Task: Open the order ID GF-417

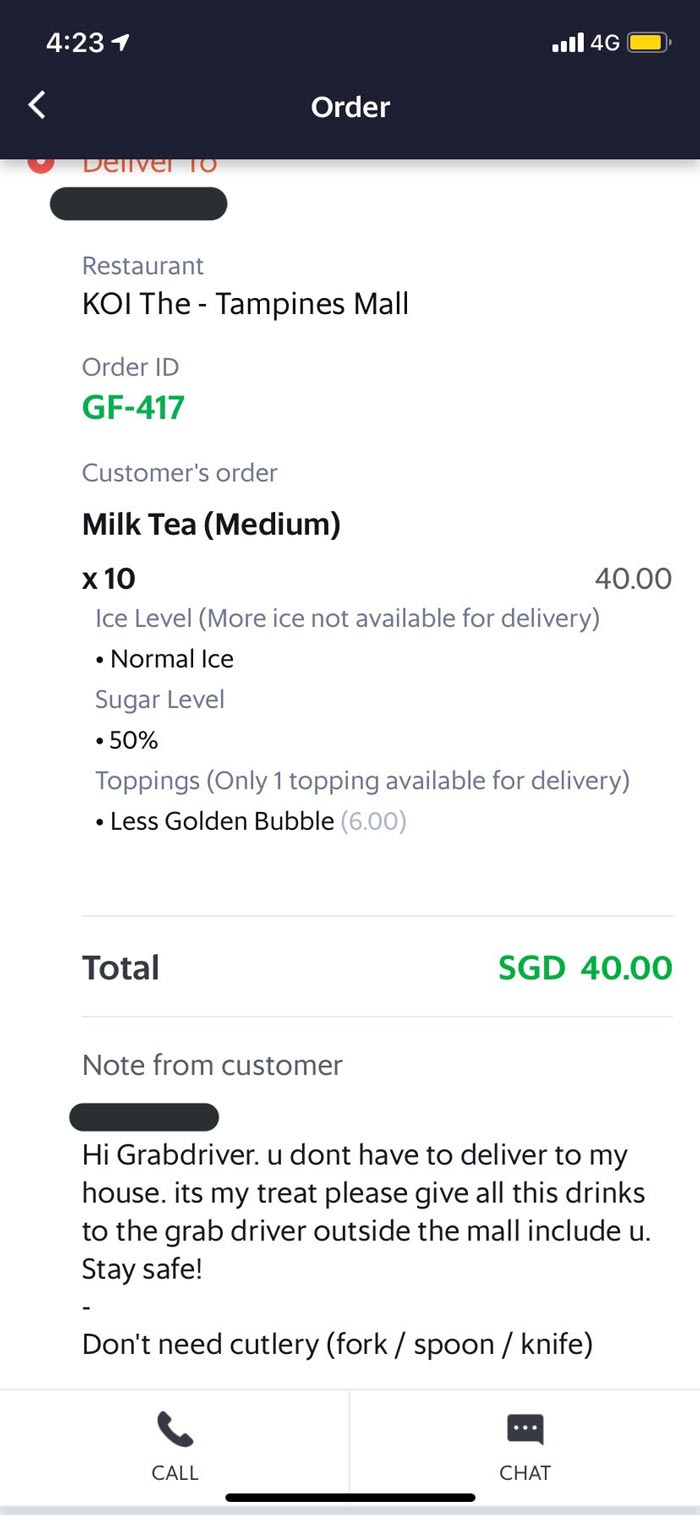Action: (x=133, y=407)
